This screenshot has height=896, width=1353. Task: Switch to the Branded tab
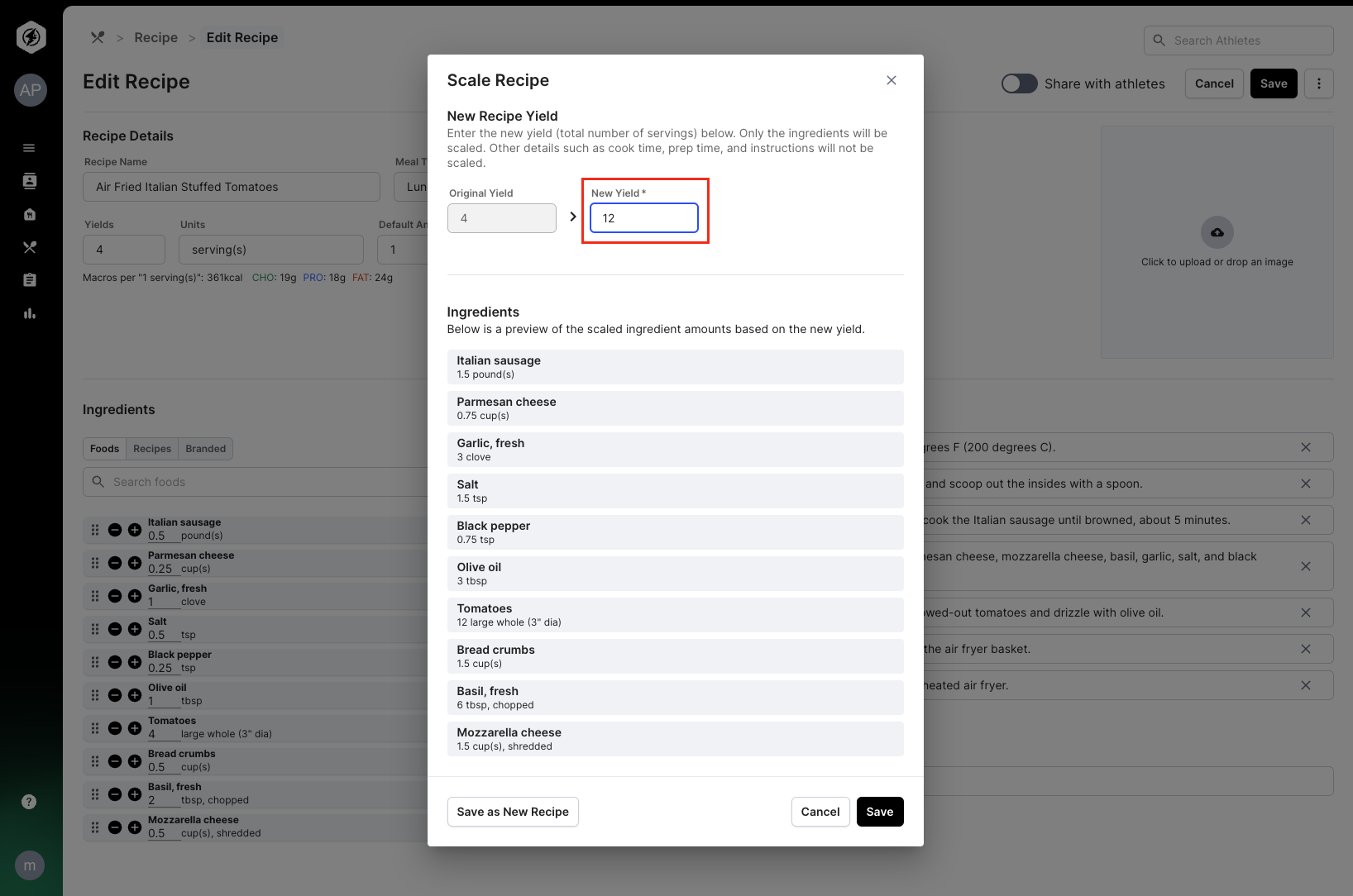coord(206,449)
